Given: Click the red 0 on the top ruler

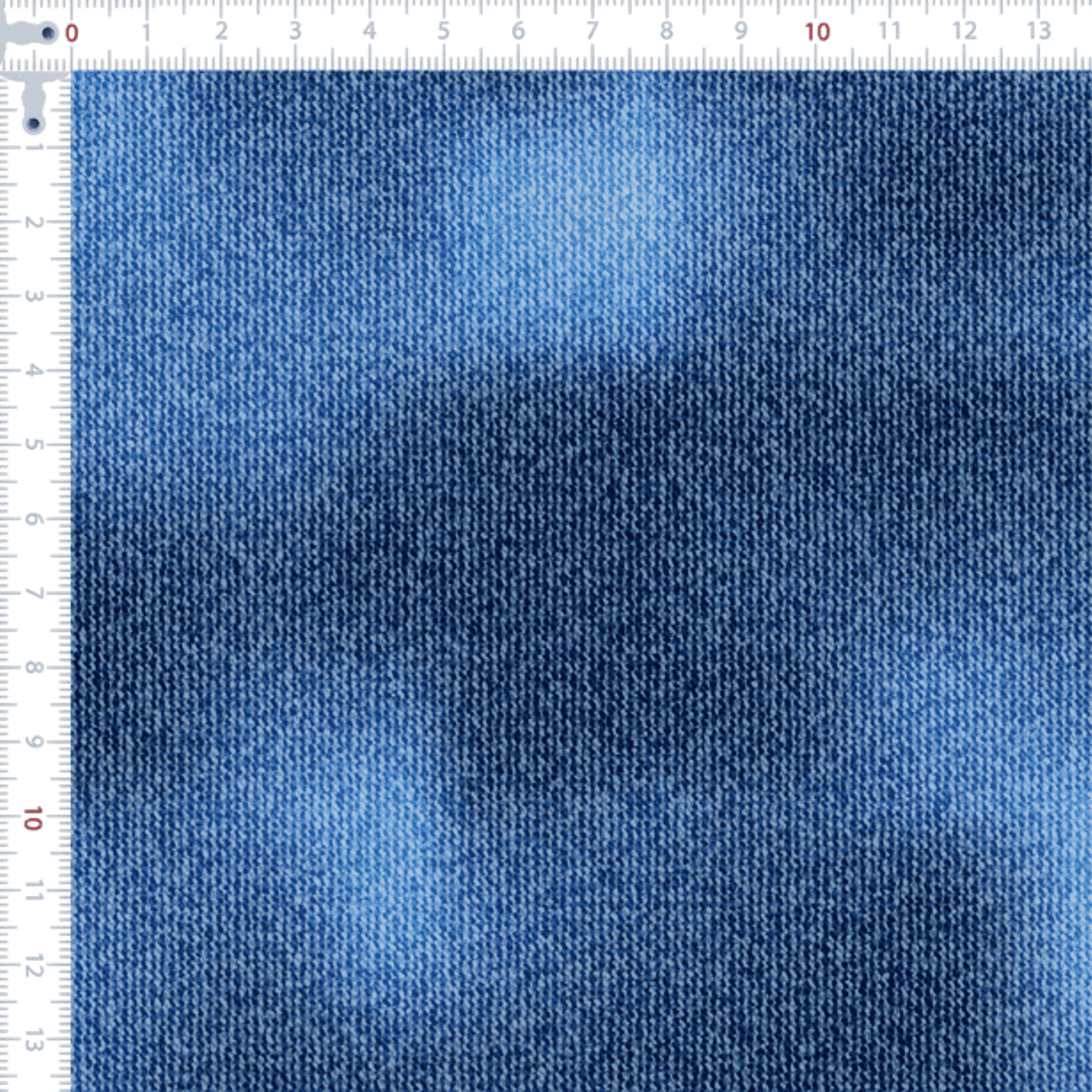Looking at the screenshot, I should [71, 33].
